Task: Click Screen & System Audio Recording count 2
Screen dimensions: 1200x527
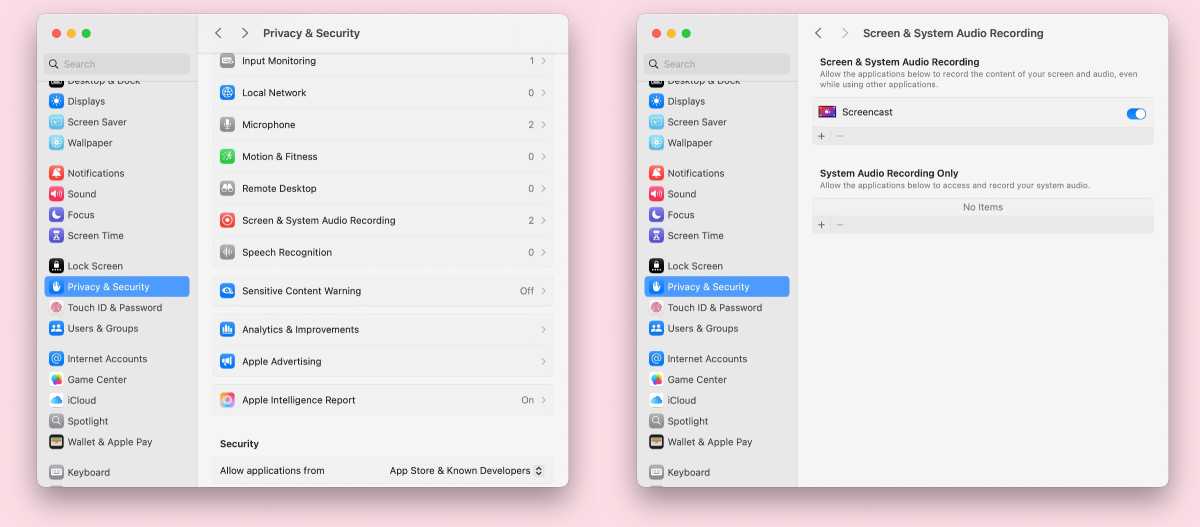Action: 531,221
